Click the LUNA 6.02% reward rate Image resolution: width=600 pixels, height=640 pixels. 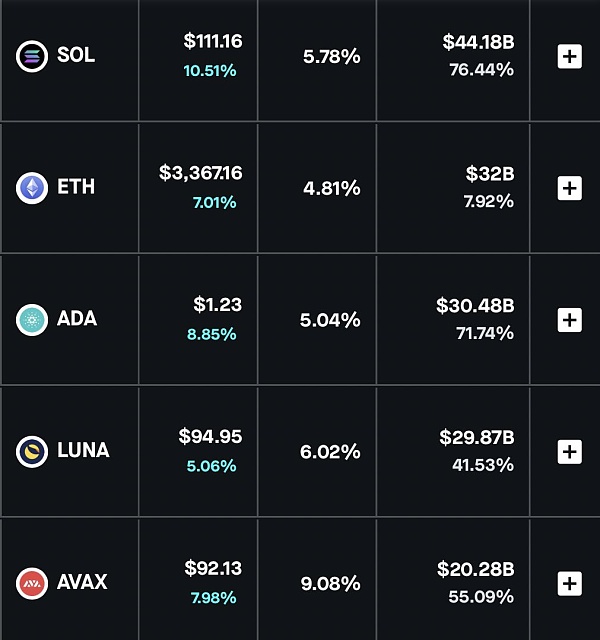pos(330,452)
